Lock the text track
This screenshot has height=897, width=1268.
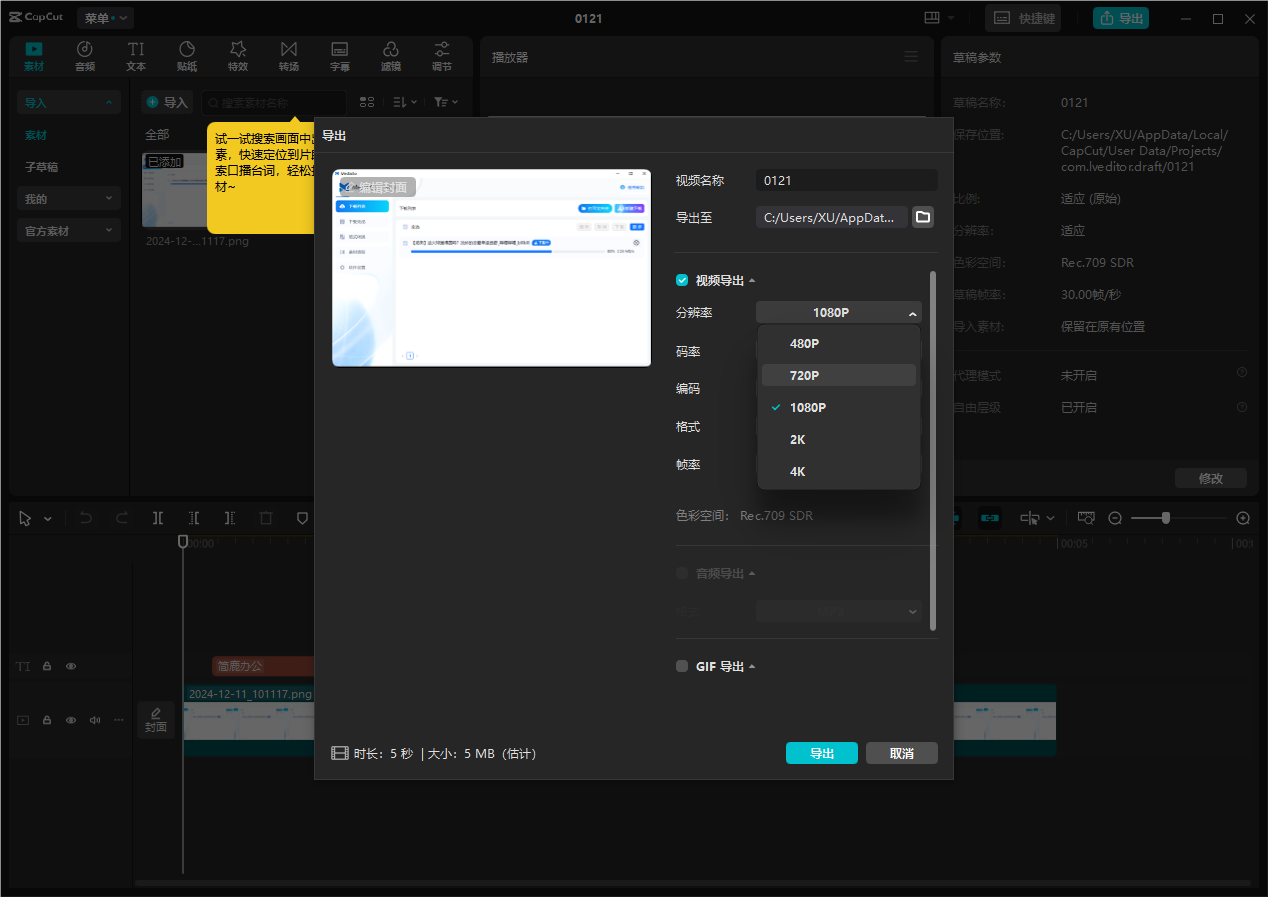(x=47, y=666)
